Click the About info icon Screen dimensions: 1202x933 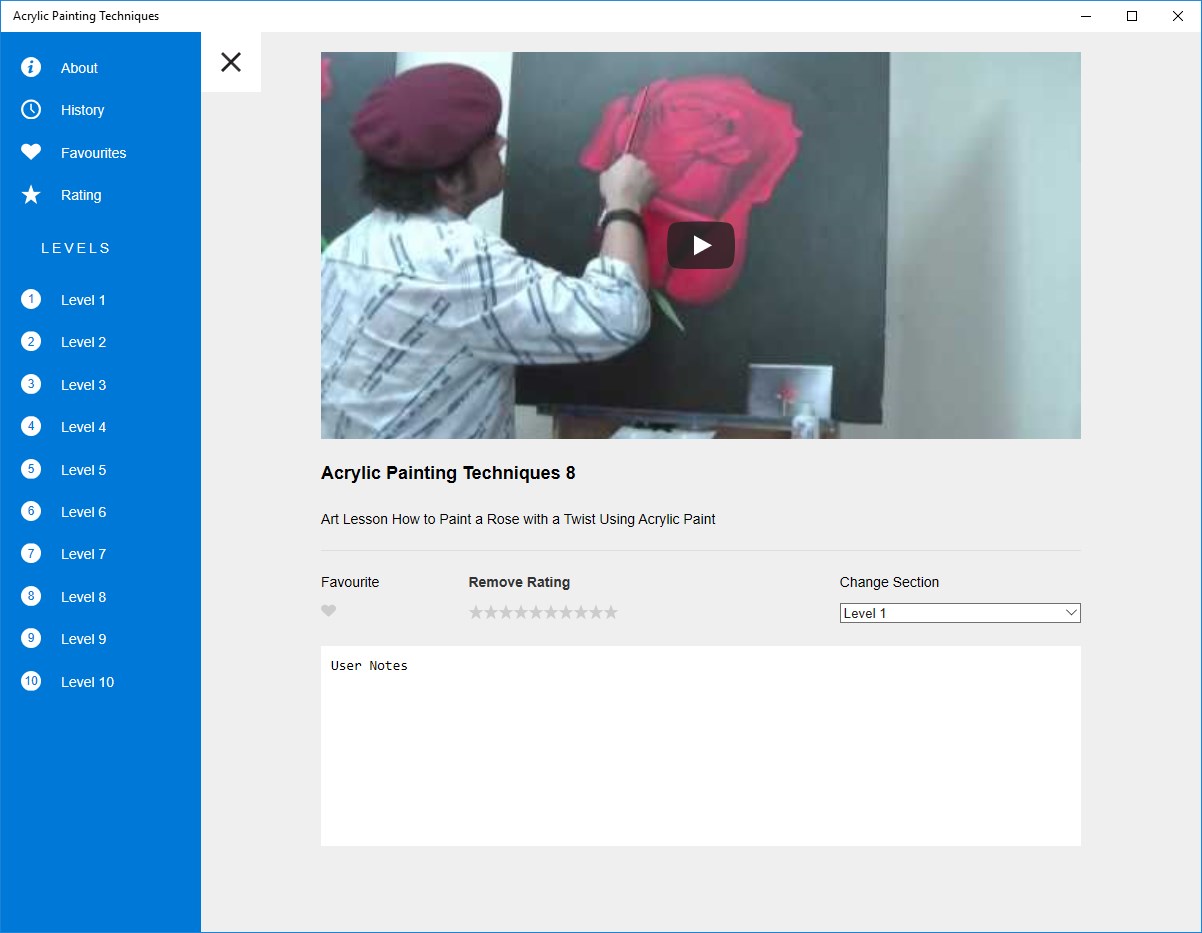pos(31,67)
